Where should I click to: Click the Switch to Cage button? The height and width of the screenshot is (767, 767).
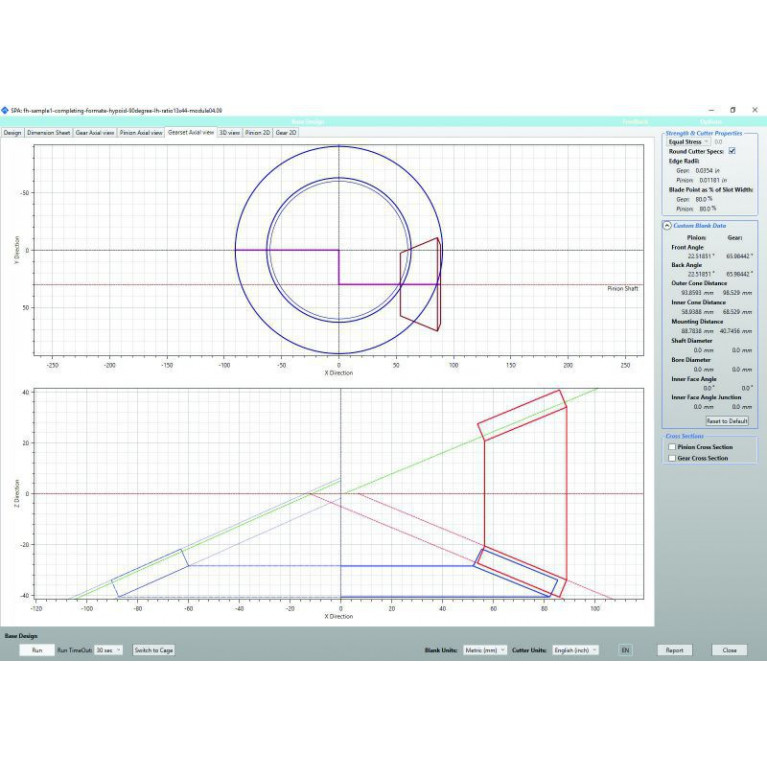[153, 650]
